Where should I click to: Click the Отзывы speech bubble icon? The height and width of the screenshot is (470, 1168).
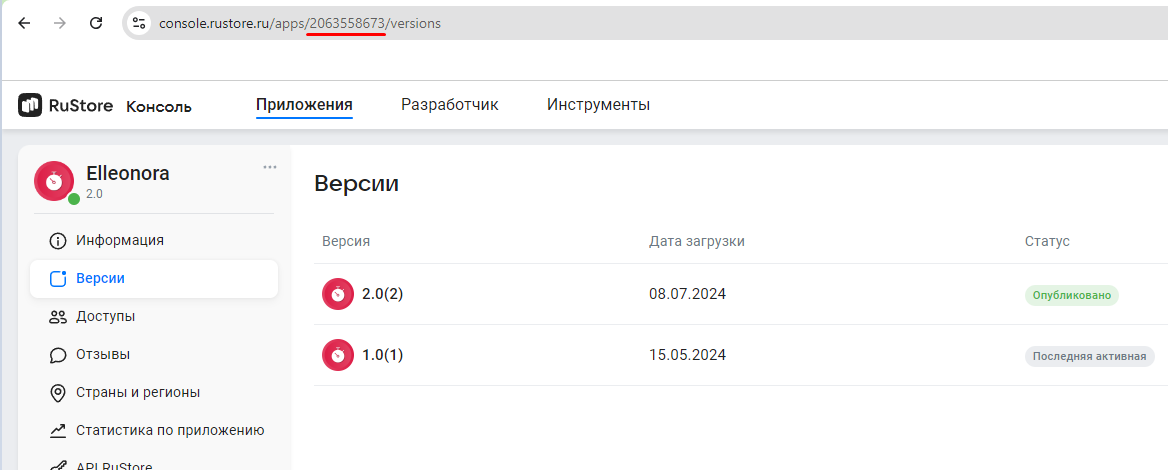pyautogui.click(x=58, y=355)
